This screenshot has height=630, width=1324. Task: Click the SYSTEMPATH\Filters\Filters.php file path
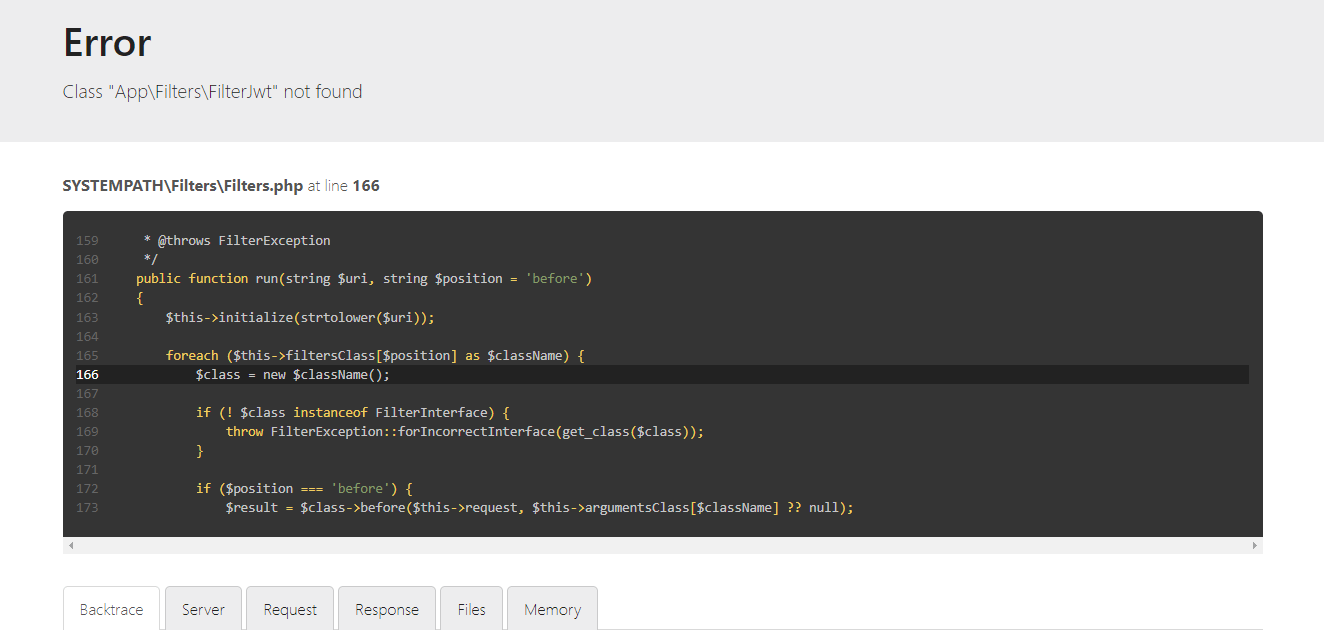tap(183, 186)
